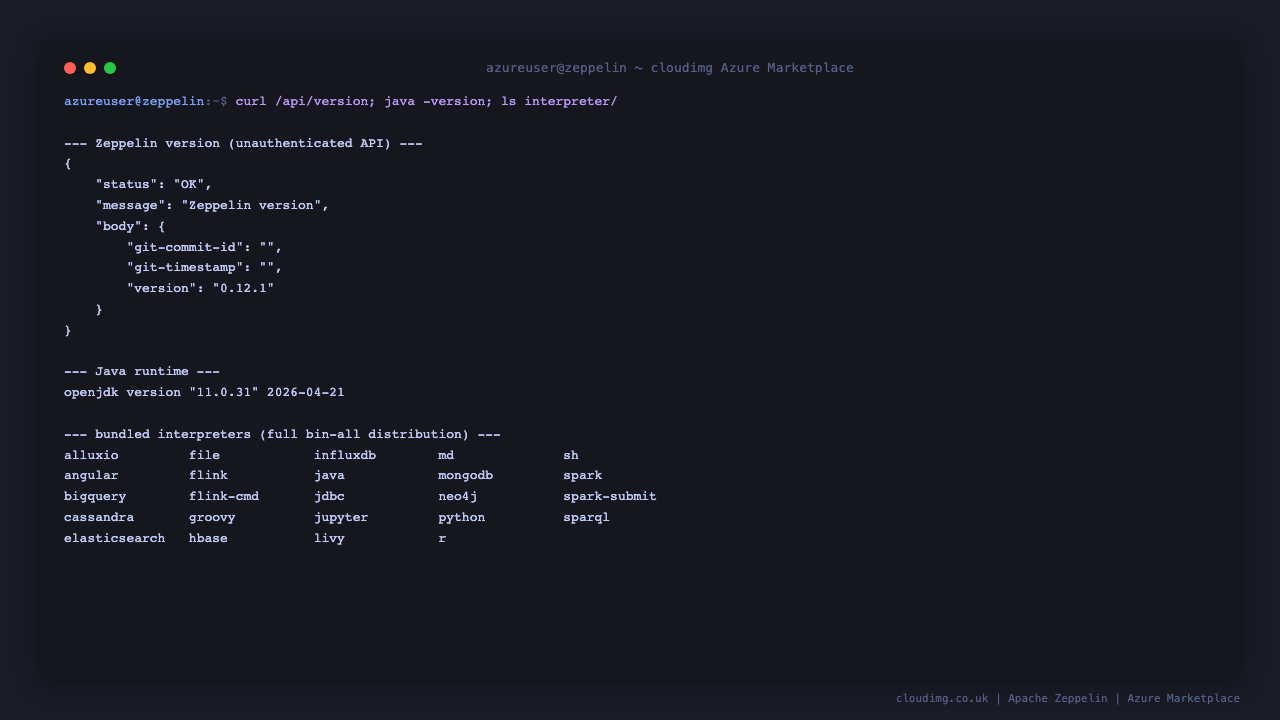
Task: Click the '"body": {' line
Action: (130, 226)
